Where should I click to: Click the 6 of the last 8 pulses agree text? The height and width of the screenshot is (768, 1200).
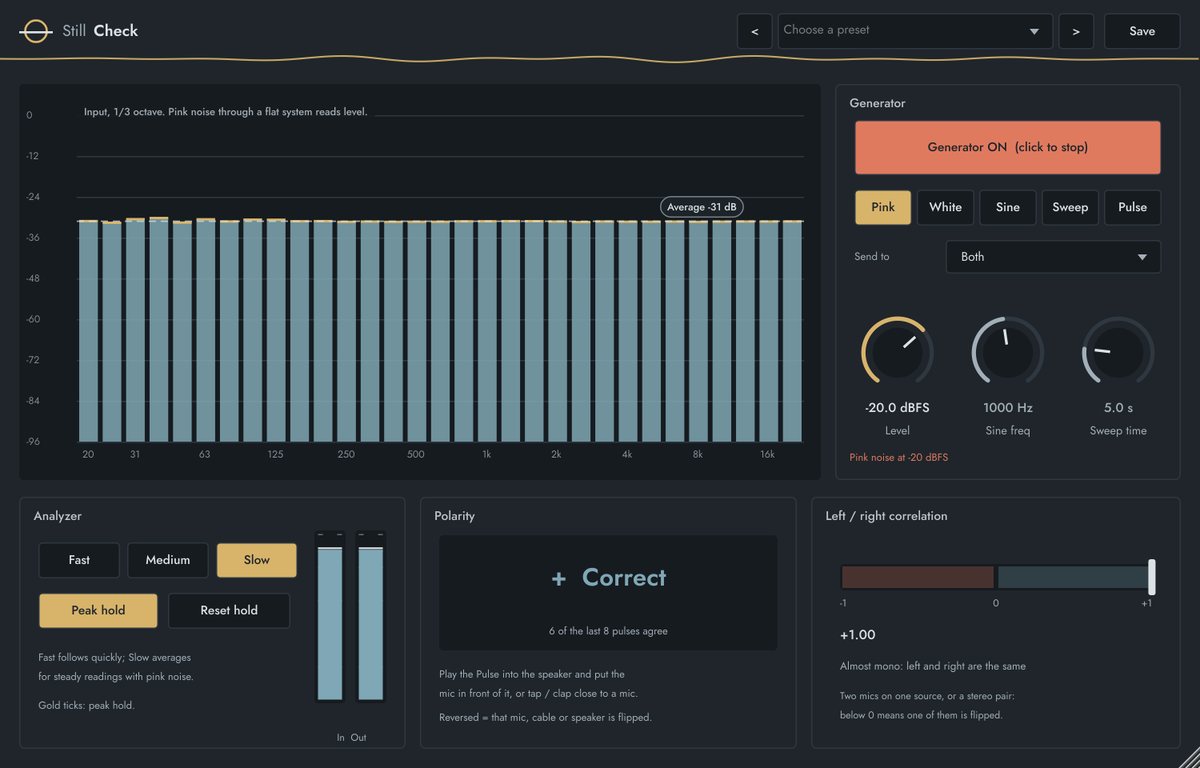608,631
